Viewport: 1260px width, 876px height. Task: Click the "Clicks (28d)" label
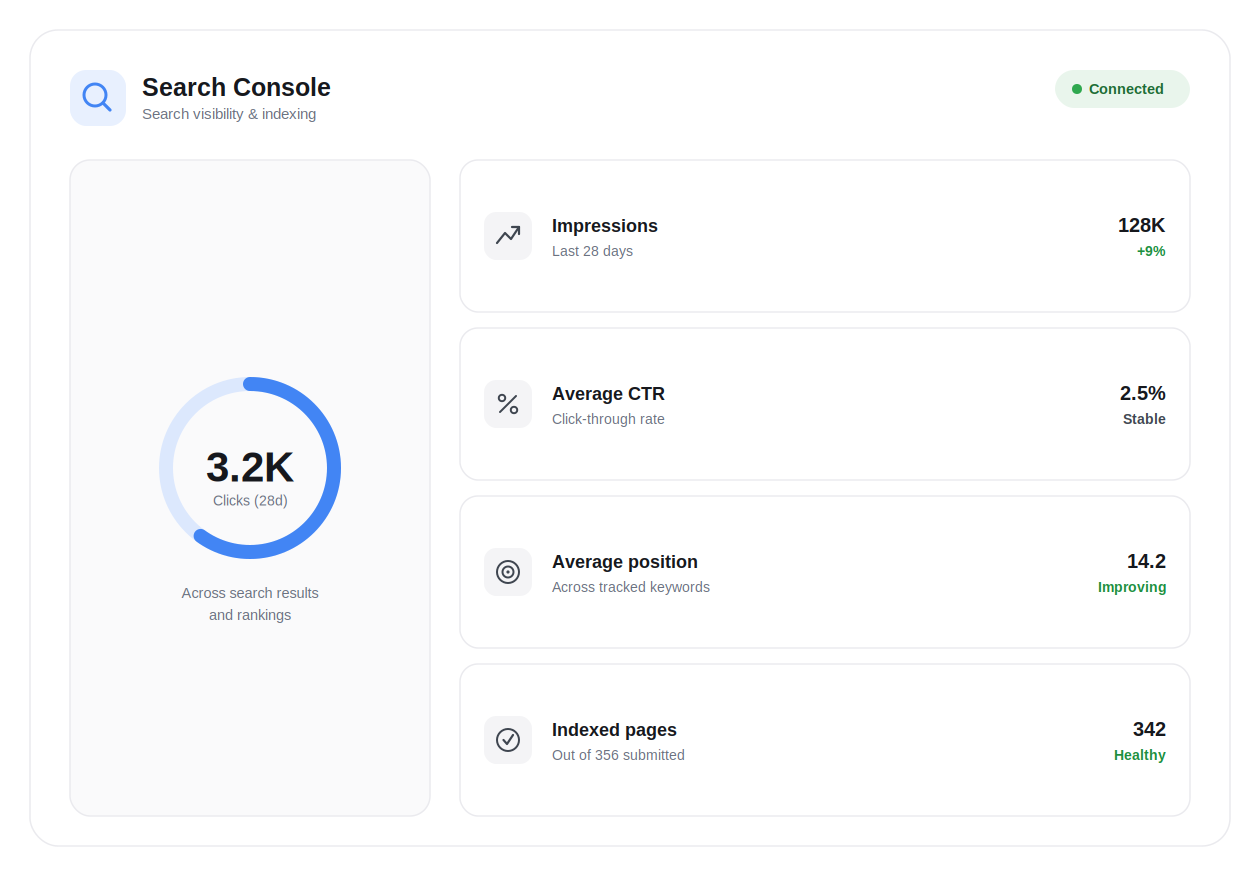click(x=250, y=500)
